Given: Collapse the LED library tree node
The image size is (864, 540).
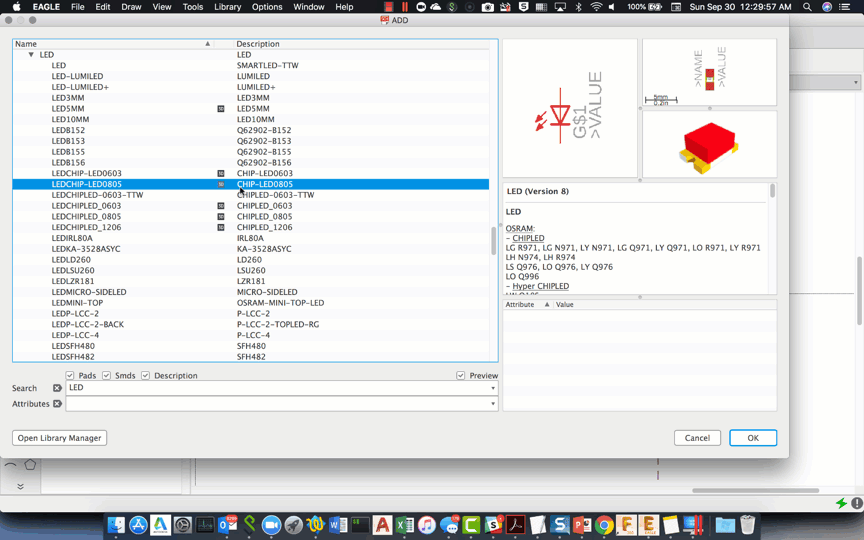Looking at the screenshot, I should (x=31, y=55).
